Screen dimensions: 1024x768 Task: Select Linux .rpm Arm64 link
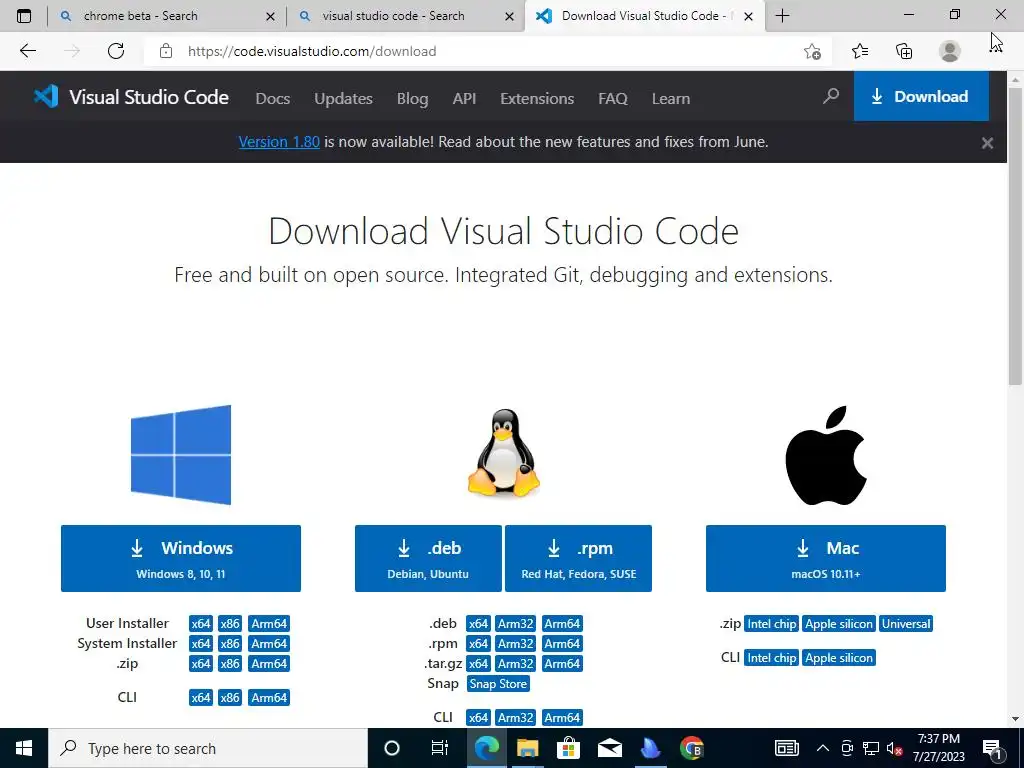[x=562, y=644]
